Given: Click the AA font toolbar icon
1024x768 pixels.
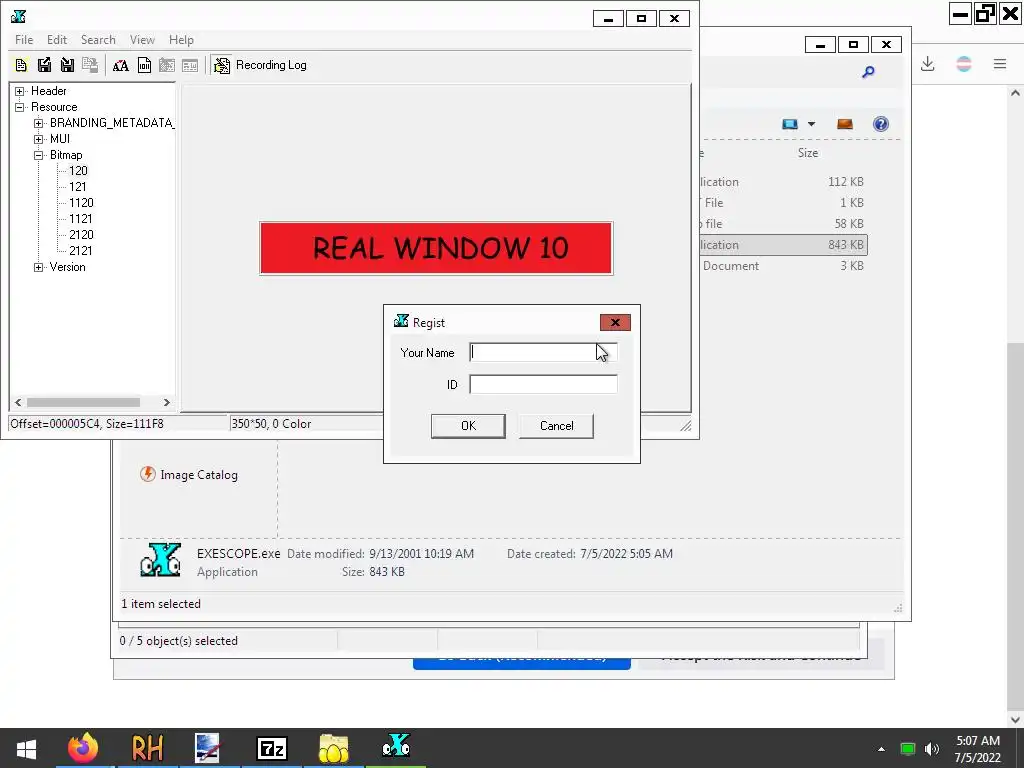Looking at the screenshot, I should 120,65.
